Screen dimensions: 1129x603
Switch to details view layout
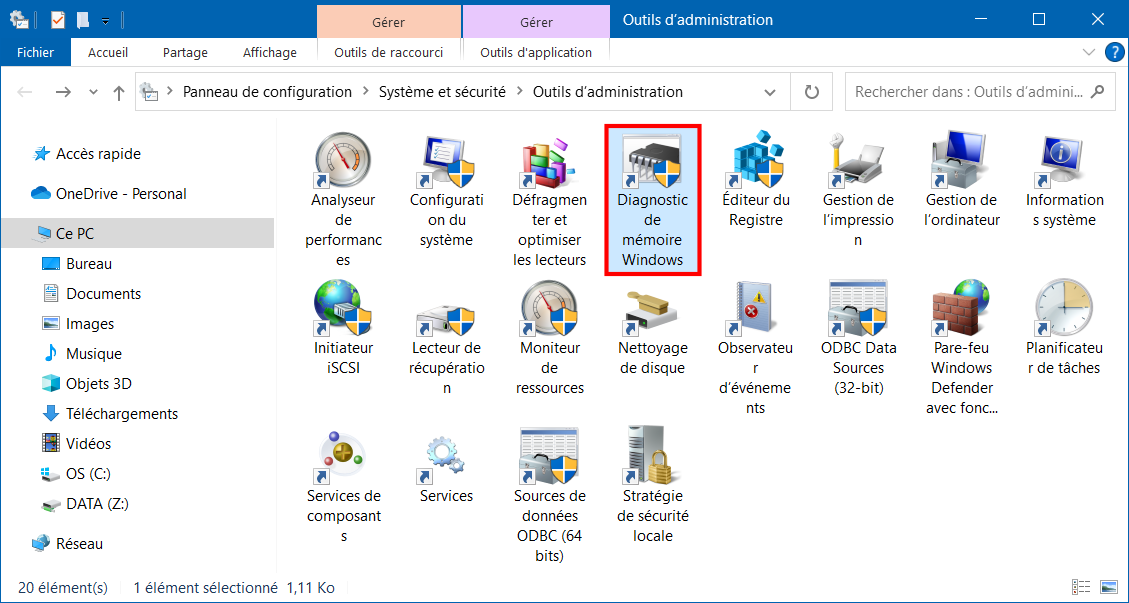[x=1080, y=587]
